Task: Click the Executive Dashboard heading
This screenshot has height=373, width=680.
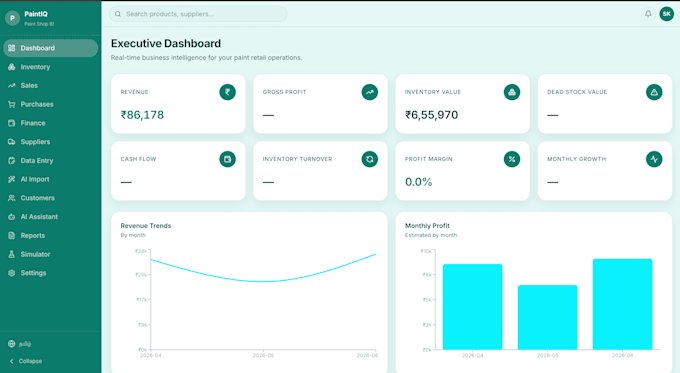Action: click(x=166, y=43)
